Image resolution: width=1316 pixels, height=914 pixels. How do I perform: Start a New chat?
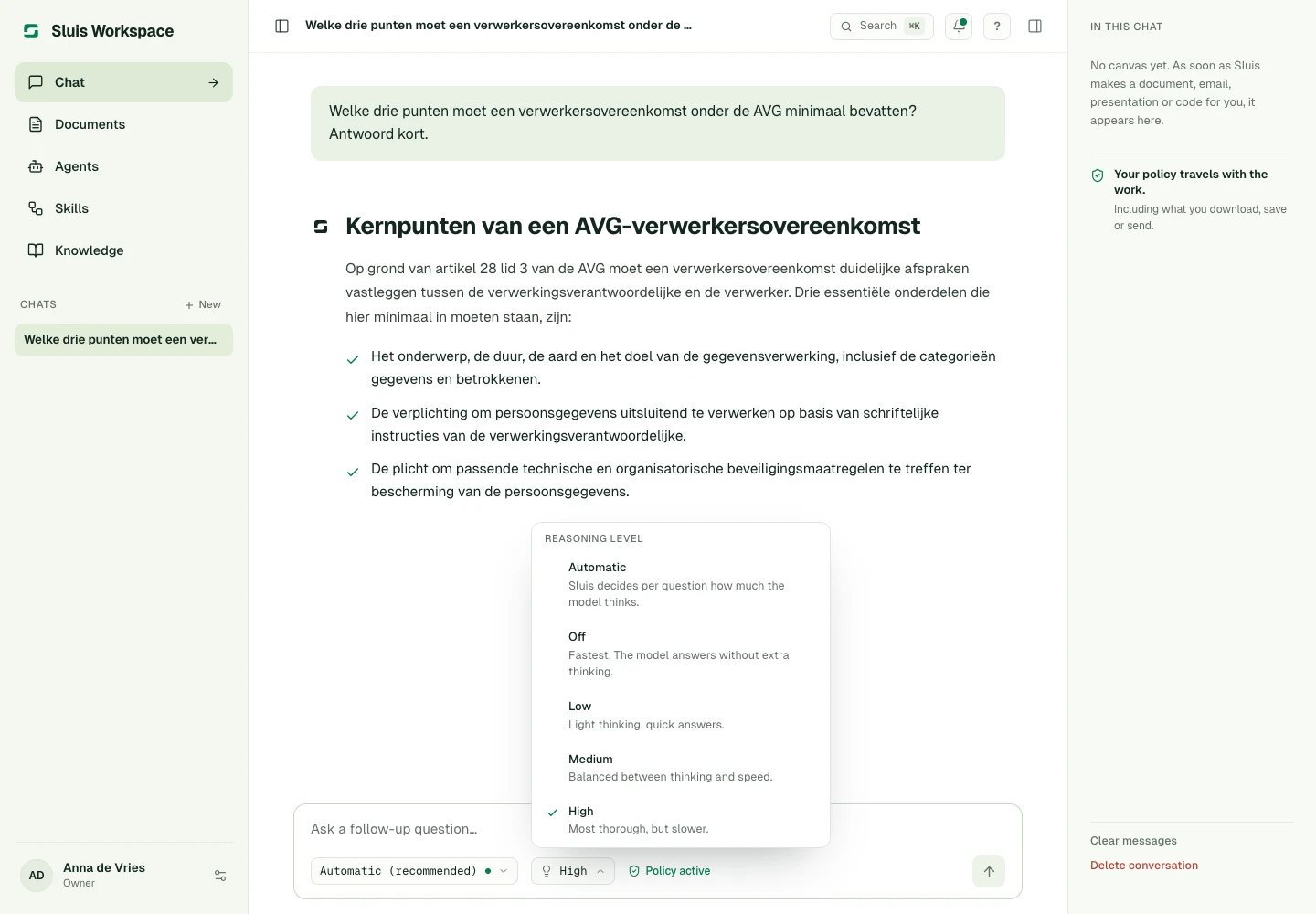coord(203,304)
